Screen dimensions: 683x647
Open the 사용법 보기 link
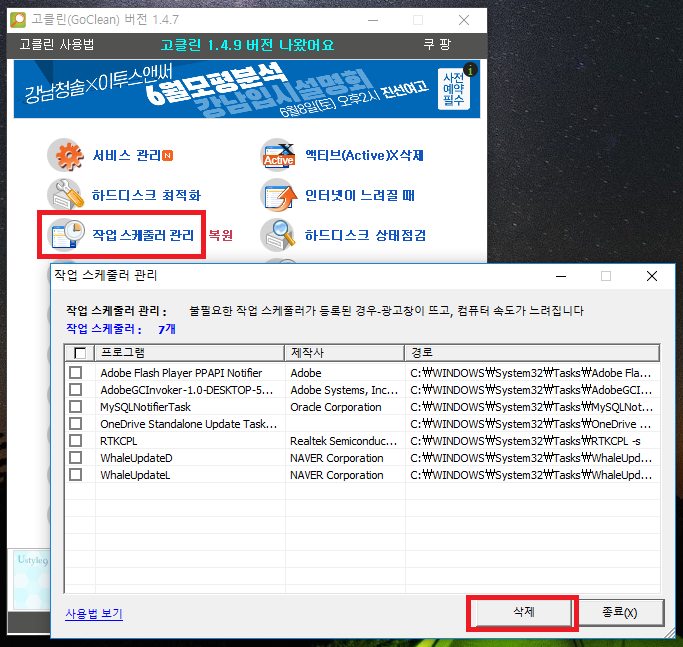[94, 613]
